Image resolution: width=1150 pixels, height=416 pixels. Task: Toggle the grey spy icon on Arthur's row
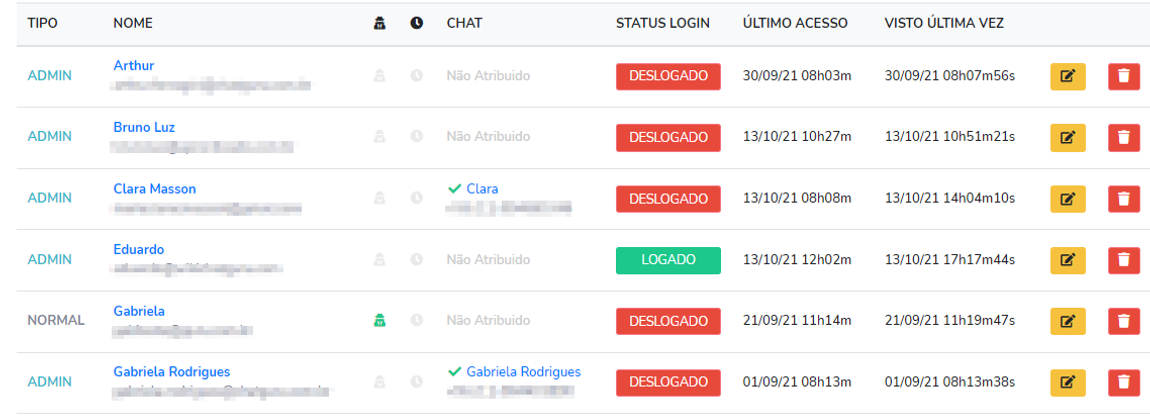379,76
